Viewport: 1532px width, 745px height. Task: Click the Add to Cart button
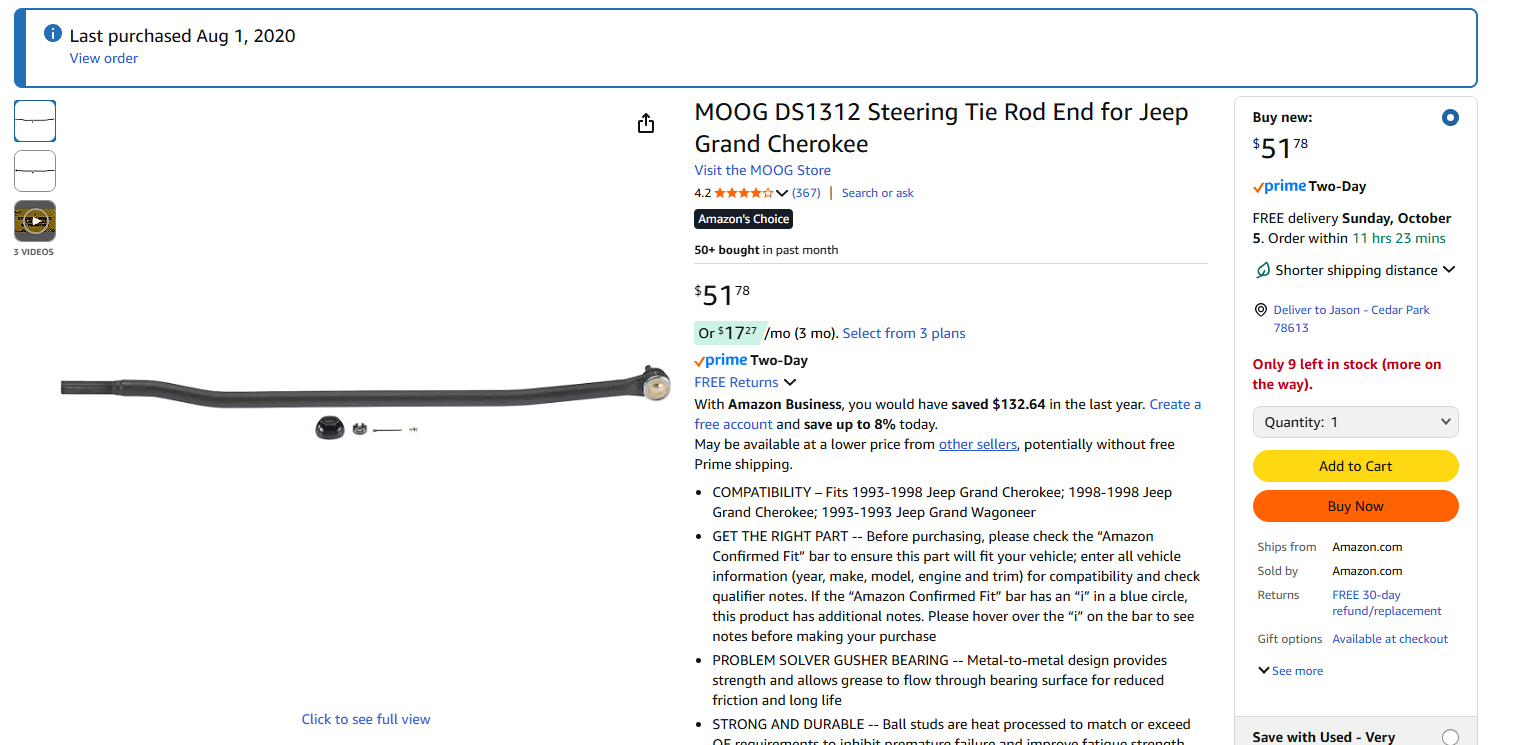1355,466
